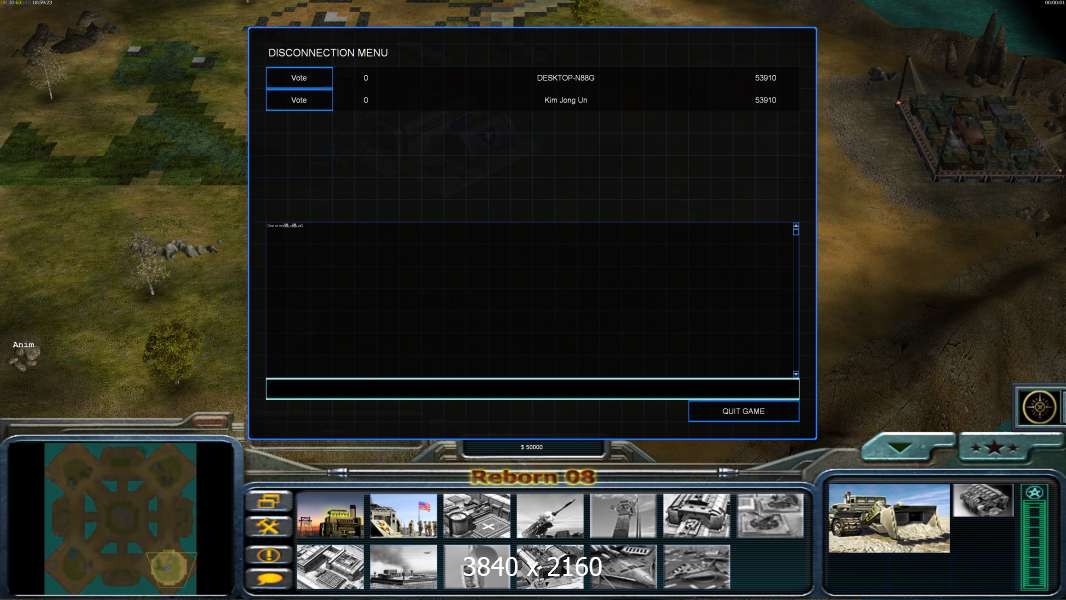Click the Vote button for DESKTOP-N88G
Screen dimensions: 1066x600
(299, 78)
